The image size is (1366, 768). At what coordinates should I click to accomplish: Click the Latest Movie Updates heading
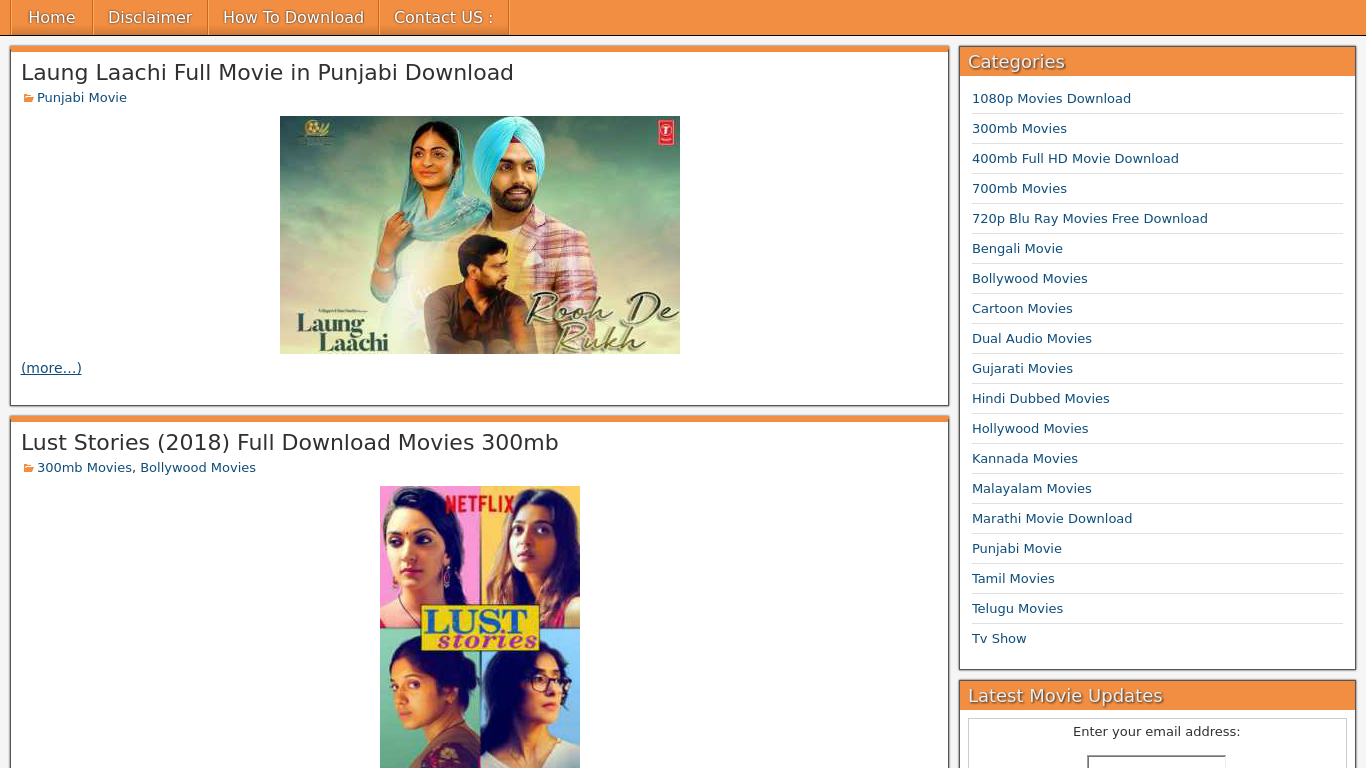pos(1065,696)
